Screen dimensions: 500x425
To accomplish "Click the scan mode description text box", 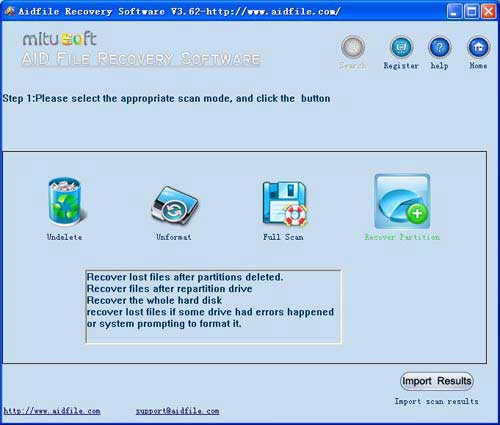I will (213, 306).
